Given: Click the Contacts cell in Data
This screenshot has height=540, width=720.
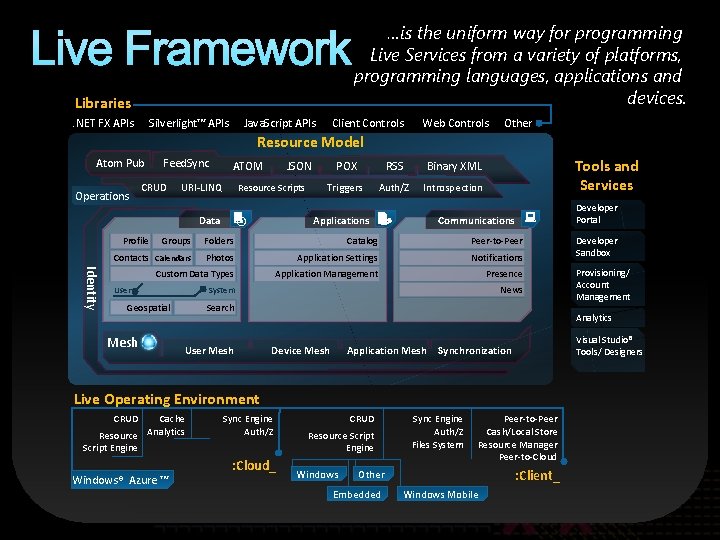Looking at the screenshot, I should (129, 258).
